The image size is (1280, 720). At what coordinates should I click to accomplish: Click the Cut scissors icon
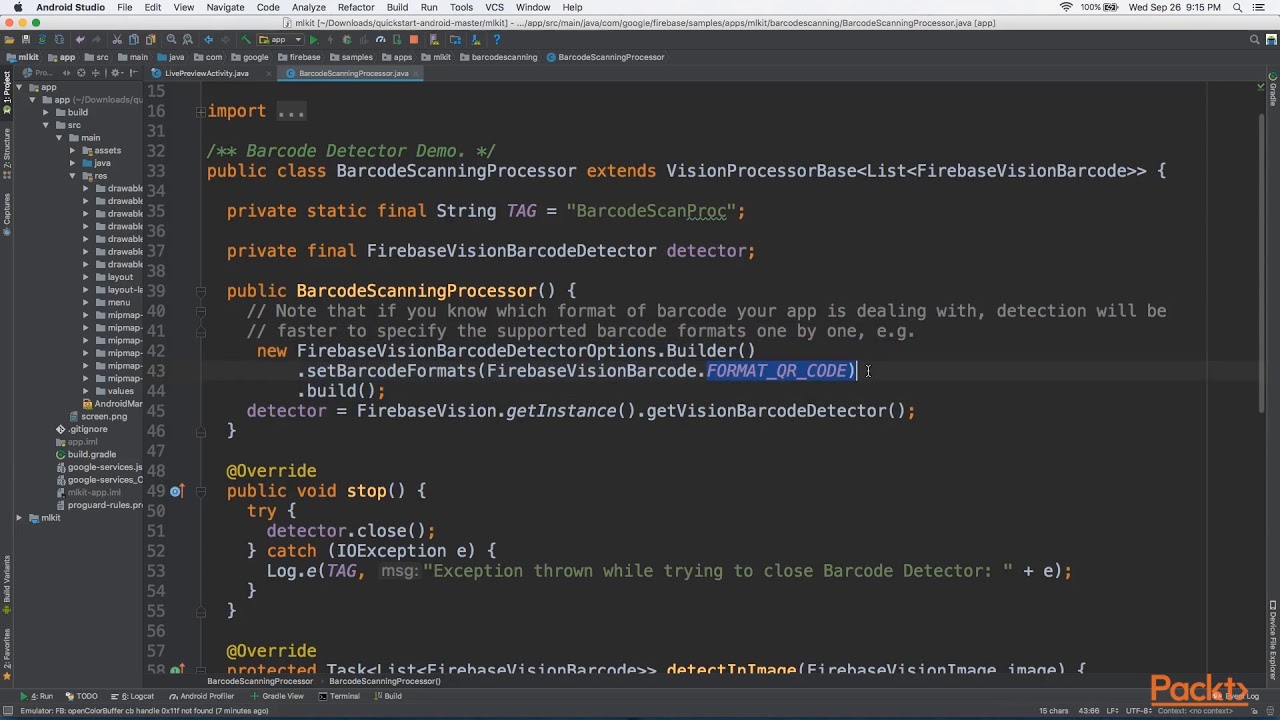pos(117,40)
